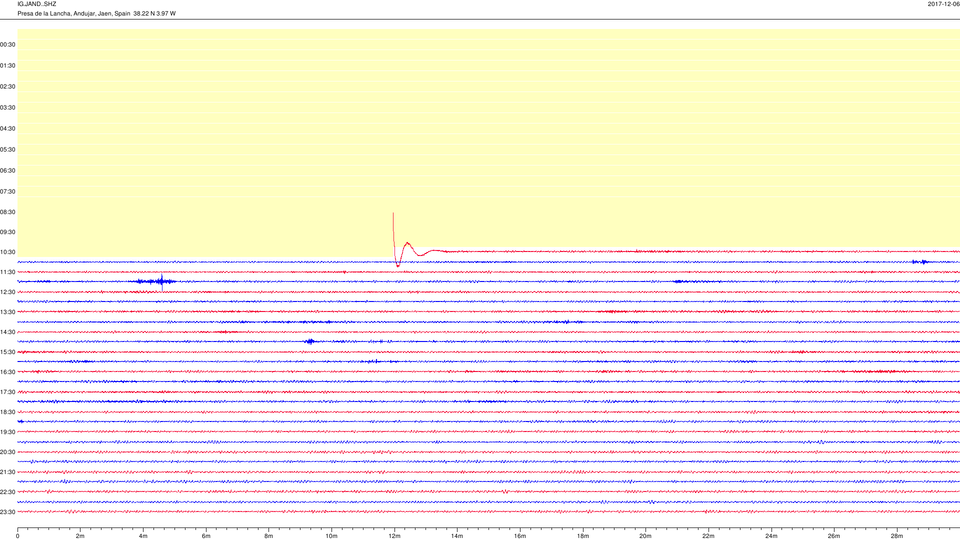
Task: Click the 6m tick label on the axis
Action: coord(206,536)
